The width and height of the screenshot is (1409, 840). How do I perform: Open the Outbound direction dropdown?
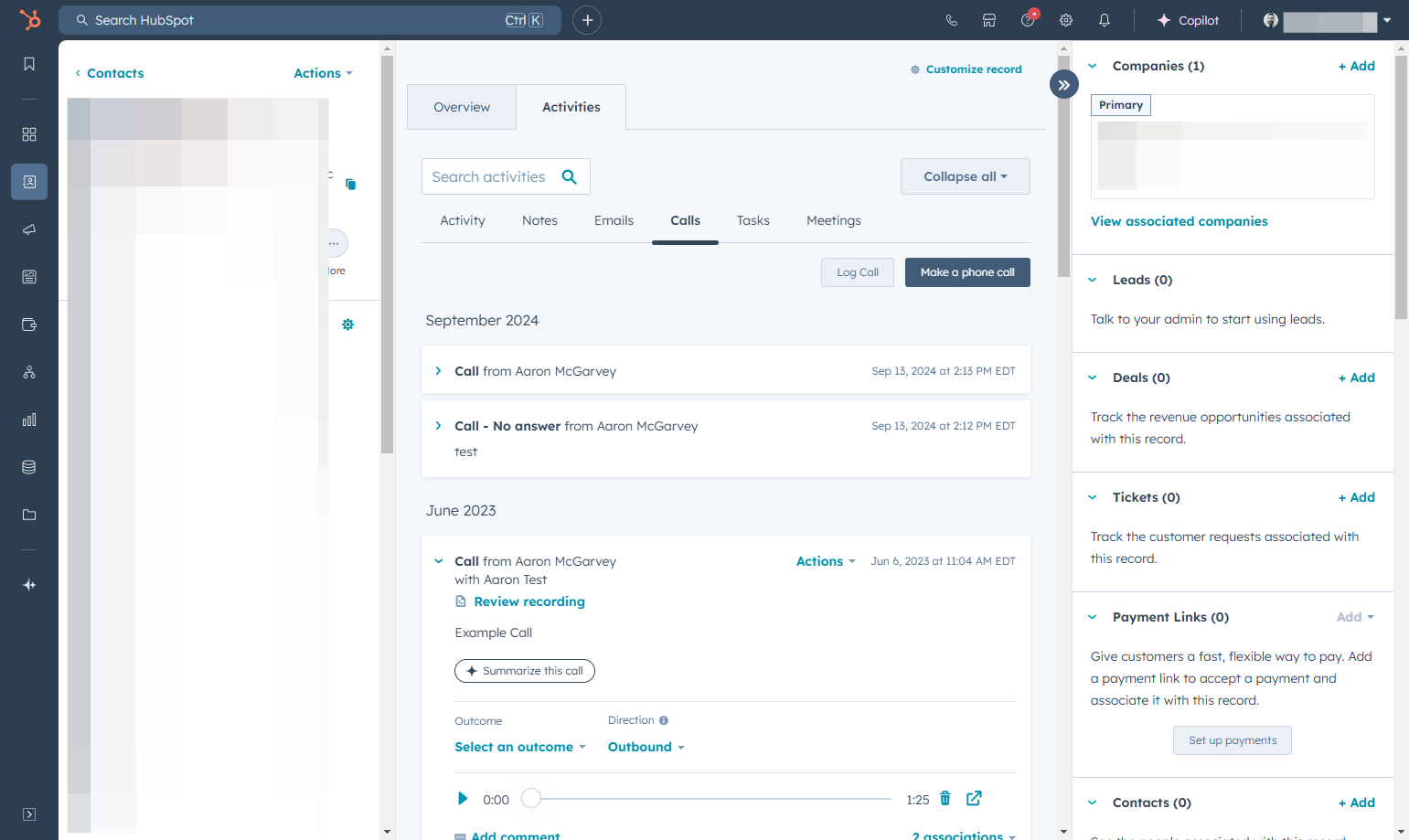point(646,747)
